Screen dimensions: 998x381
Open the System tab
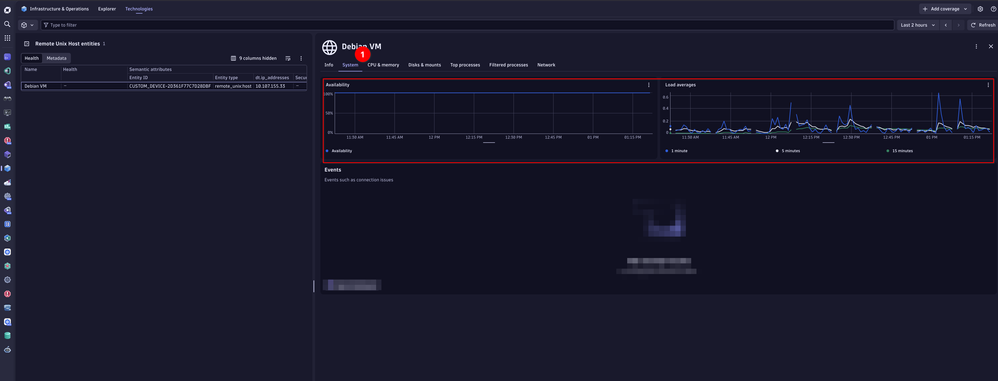(x=350, y=65)
